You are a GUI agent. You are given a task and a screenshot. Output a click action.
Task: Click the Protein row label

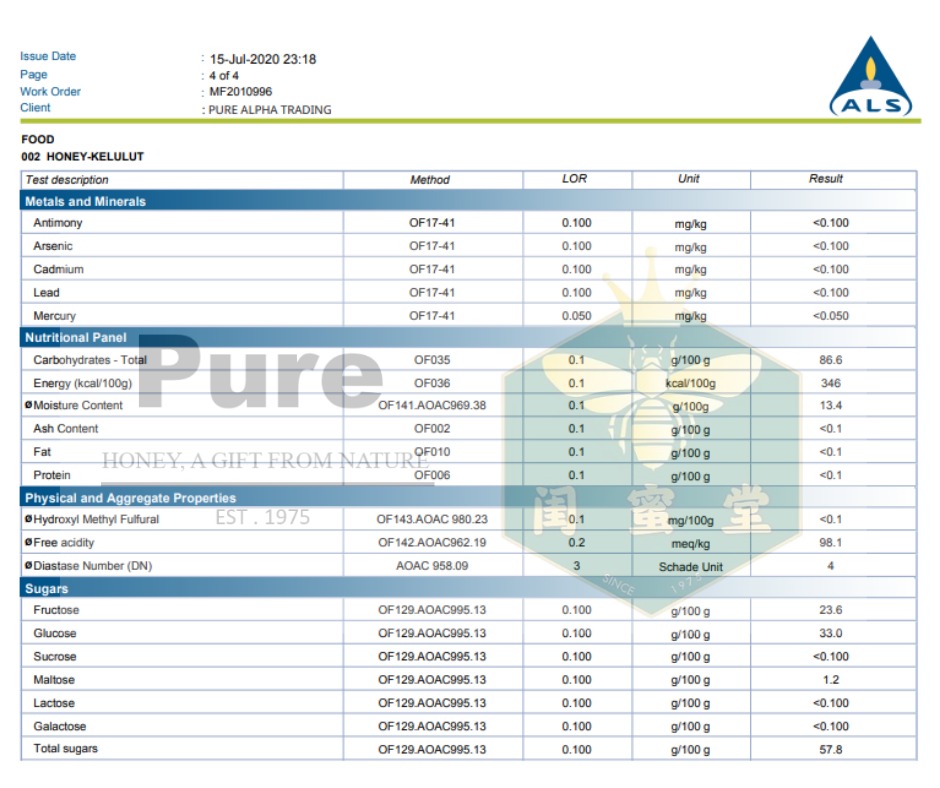[52, 475]
